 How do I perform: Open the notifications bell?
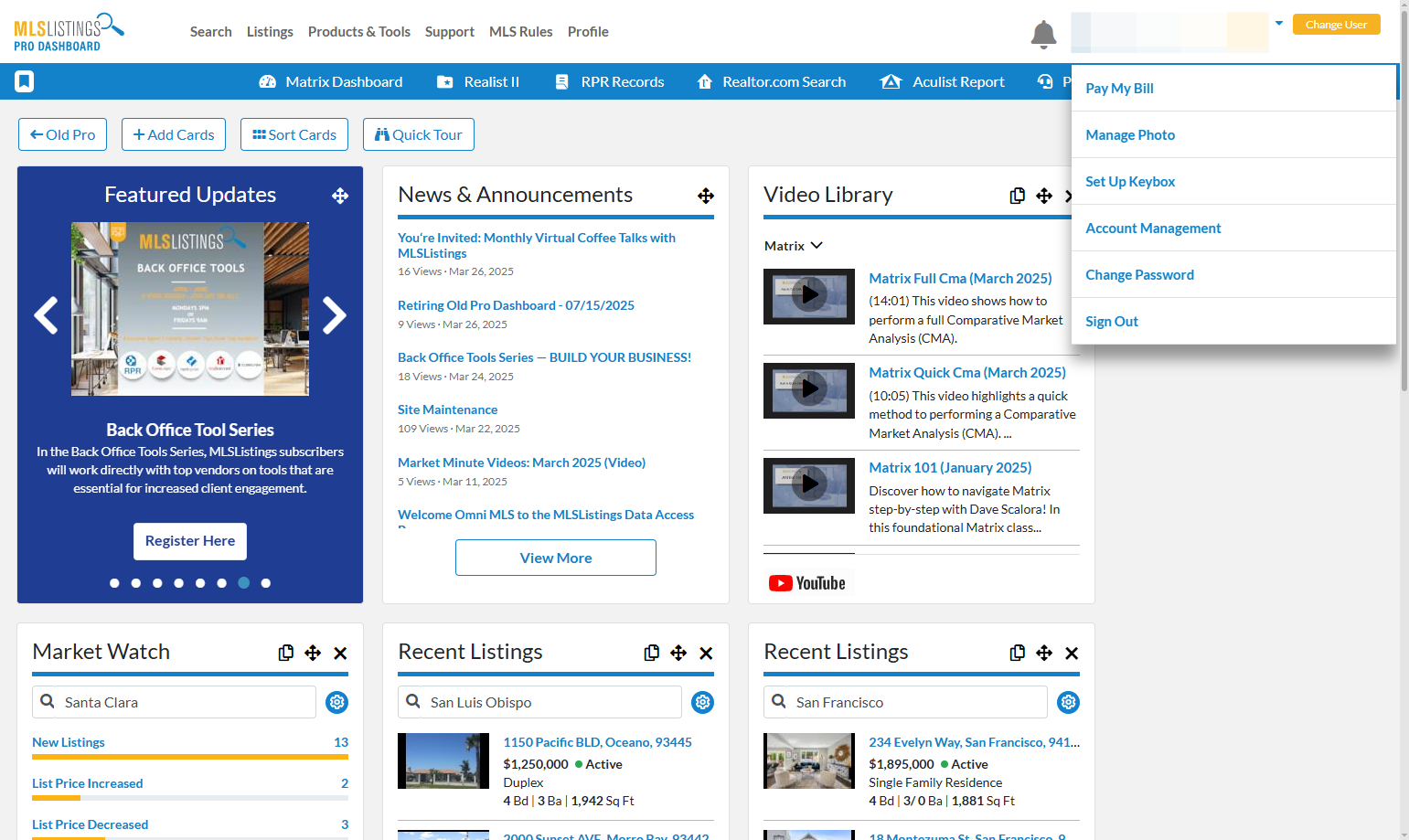pyautogui.click(x=1043, y=35)
